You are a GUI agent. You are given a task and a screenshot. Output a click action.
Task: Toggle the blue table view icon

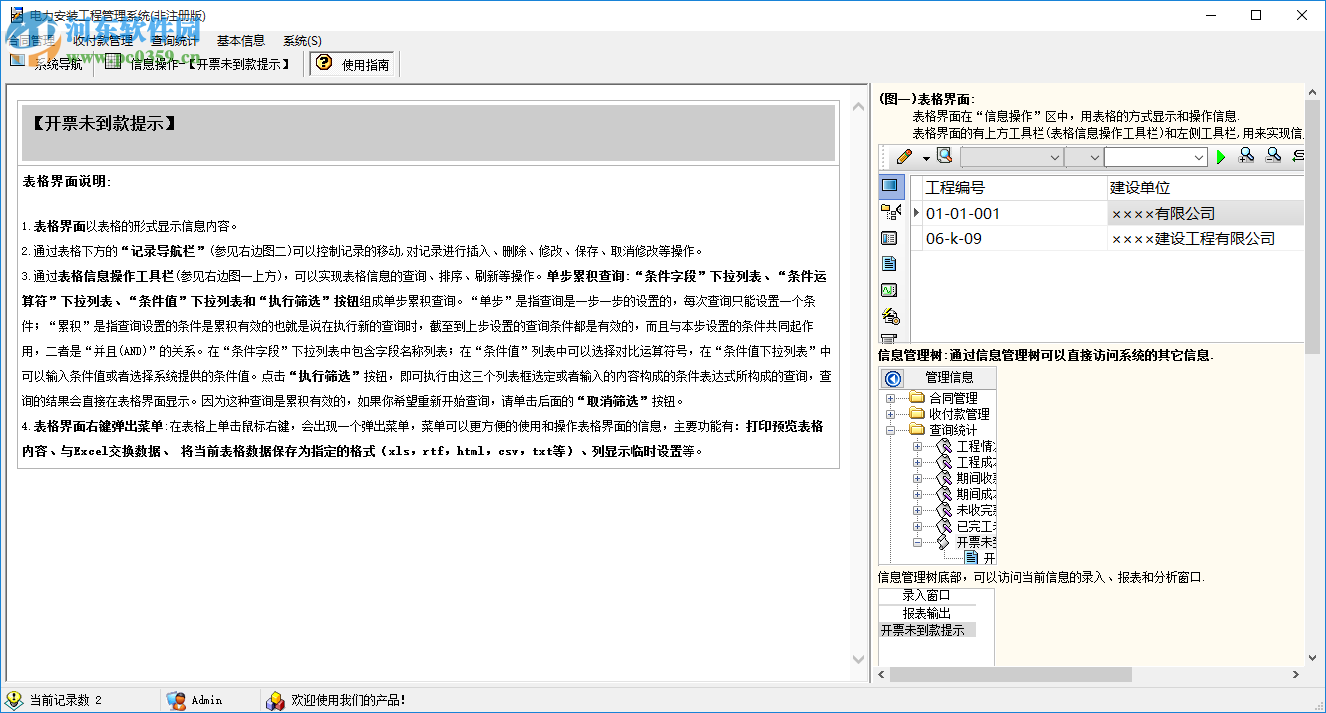click(888, 185)
